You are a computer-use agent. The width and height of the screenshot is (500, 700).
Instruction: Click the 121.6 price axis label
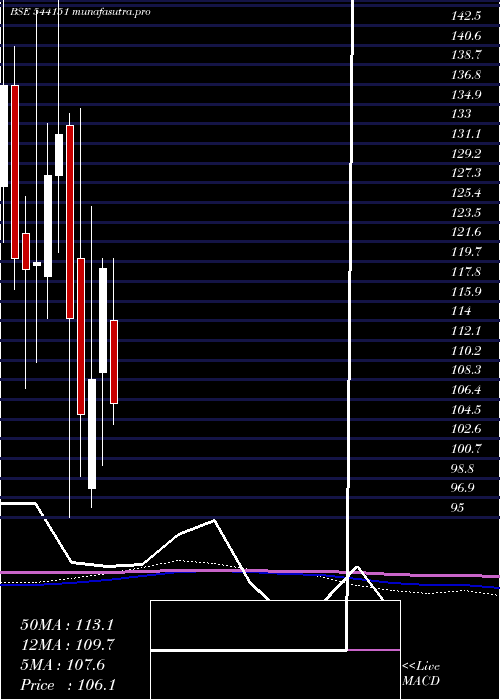(x=466, y=232)
